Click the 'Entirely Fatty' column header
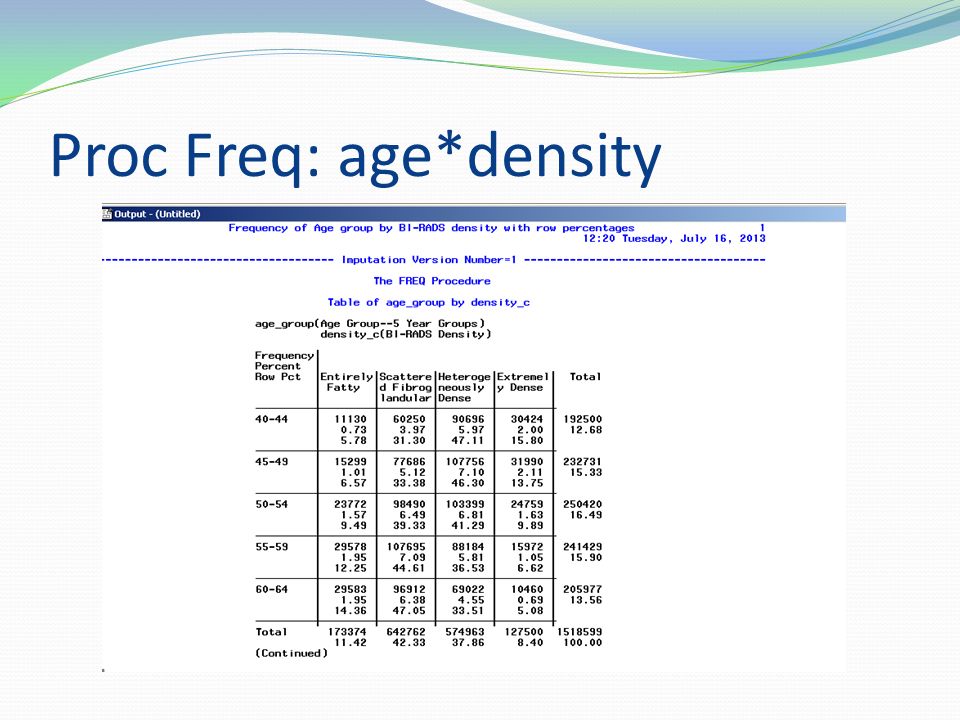 347,382
